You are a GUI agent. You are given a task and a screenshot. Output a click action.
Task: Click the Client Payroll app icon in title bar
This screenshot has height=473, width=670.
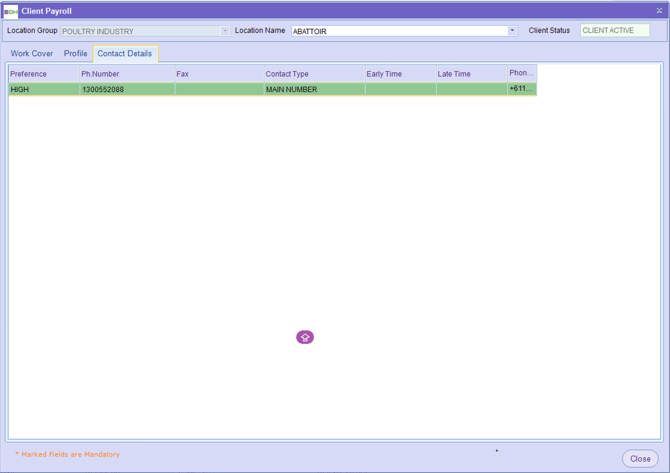(x=11, y=11)
